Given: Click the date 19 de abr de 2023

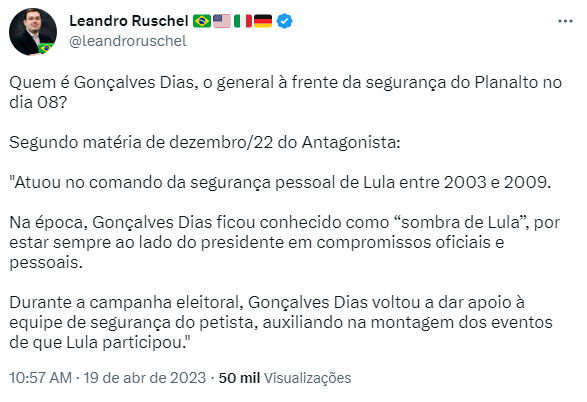Looking at the screenshot, I should [144, 378].
